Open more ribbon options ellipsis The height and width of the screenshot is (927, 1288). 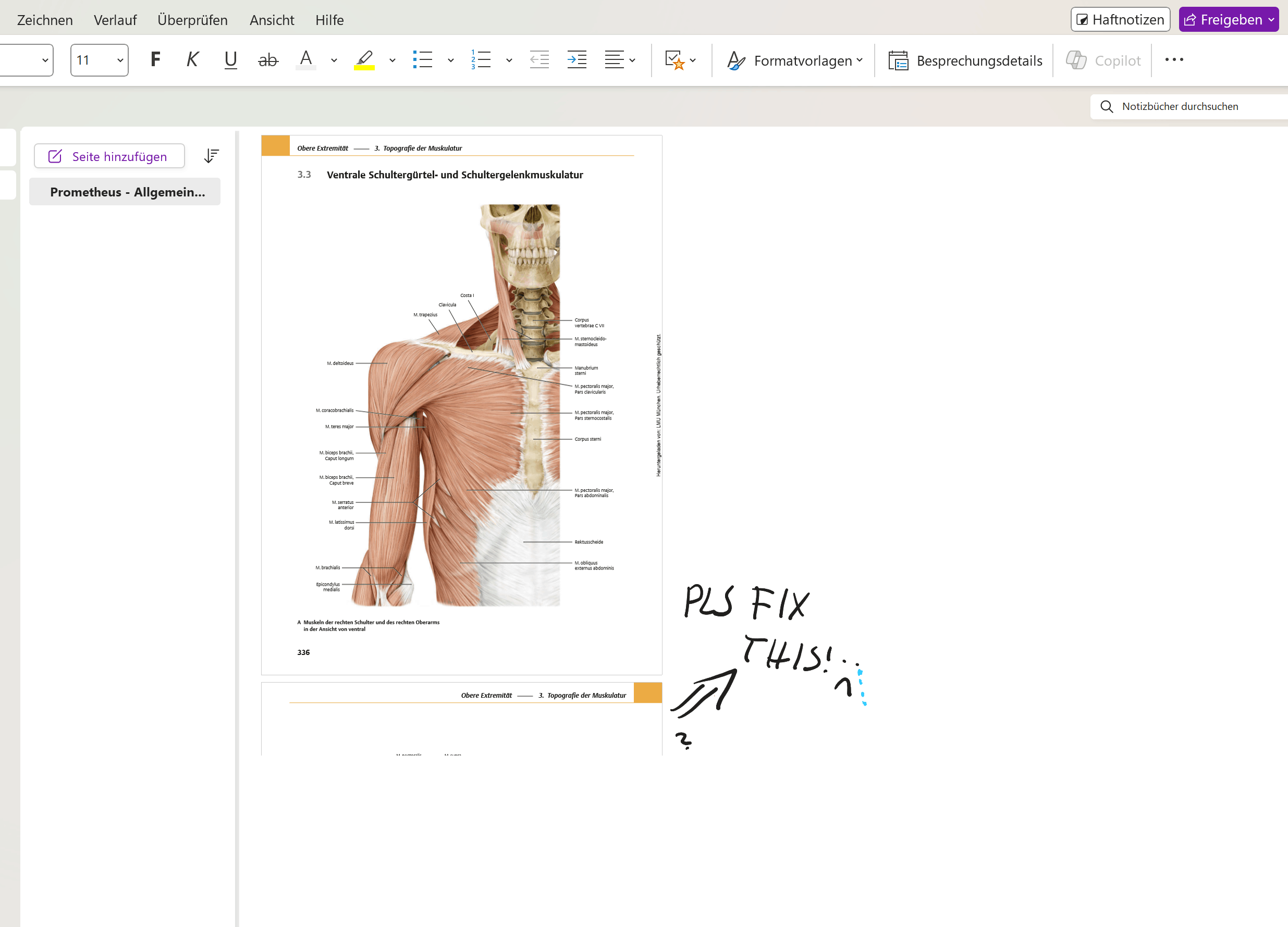pos(1174,59)
